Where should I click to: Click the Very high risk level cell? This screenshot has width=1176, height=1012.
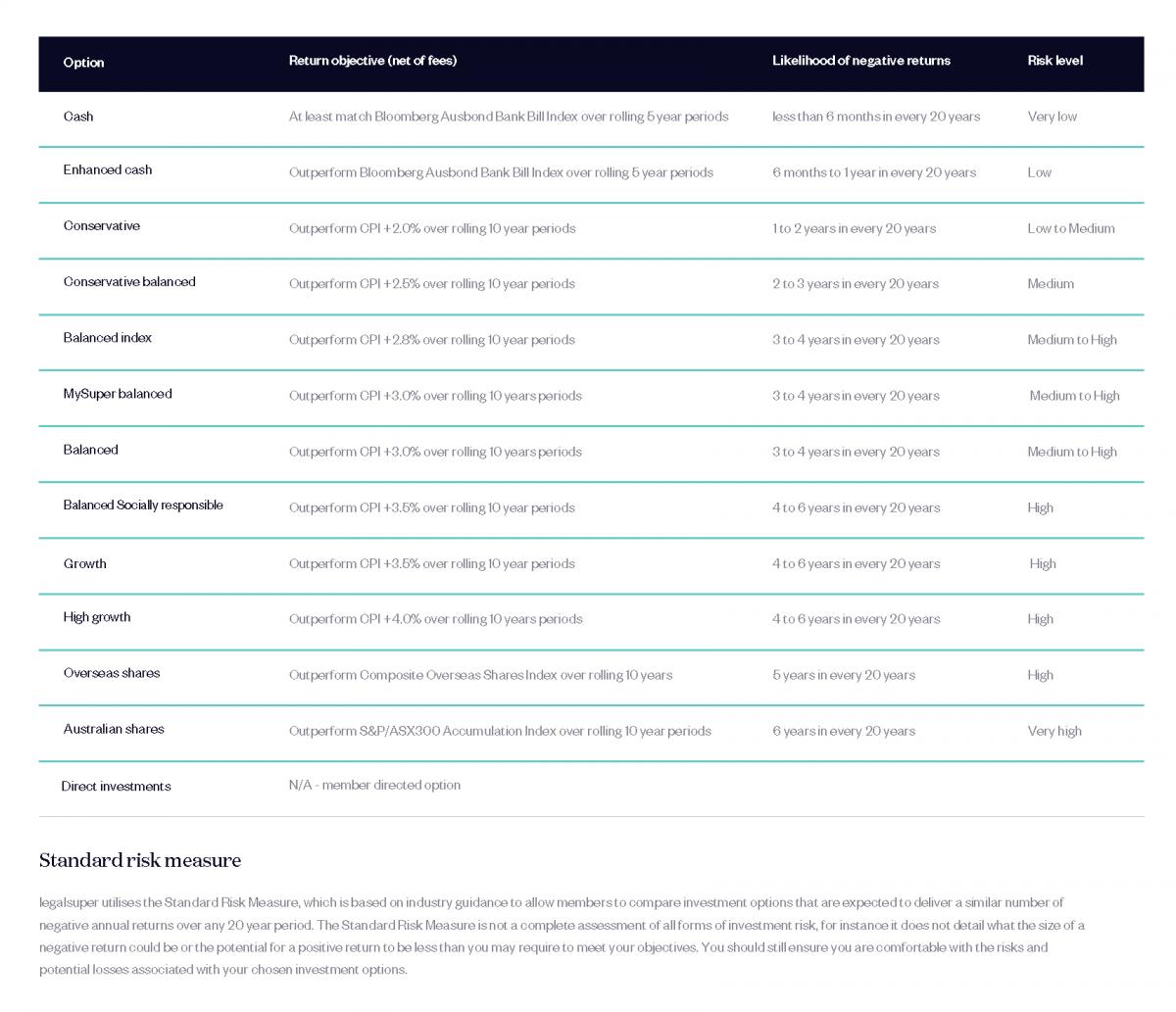click(x=1054, y=731)
